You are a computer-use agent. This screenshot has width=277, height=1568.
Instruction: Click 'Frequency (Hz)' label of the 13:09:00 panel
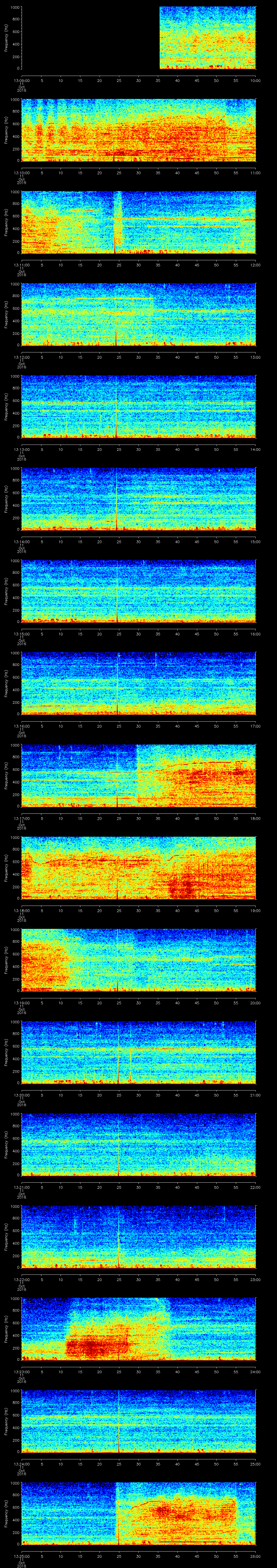pos(6,38)
